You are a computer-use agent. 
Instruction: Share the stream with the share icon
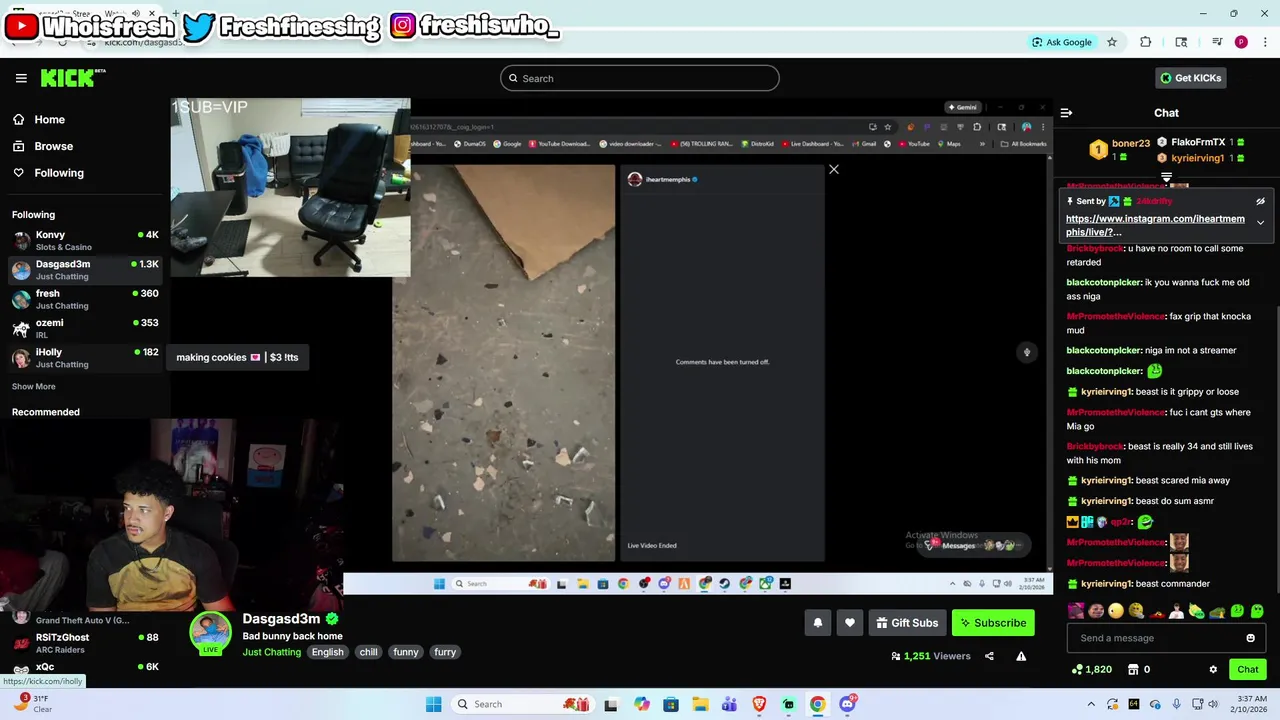(x=989, y=656)
